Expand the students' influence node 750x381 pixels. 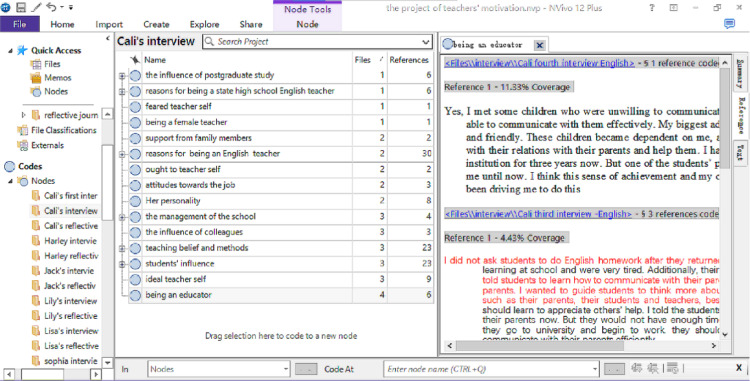point(122,264)
